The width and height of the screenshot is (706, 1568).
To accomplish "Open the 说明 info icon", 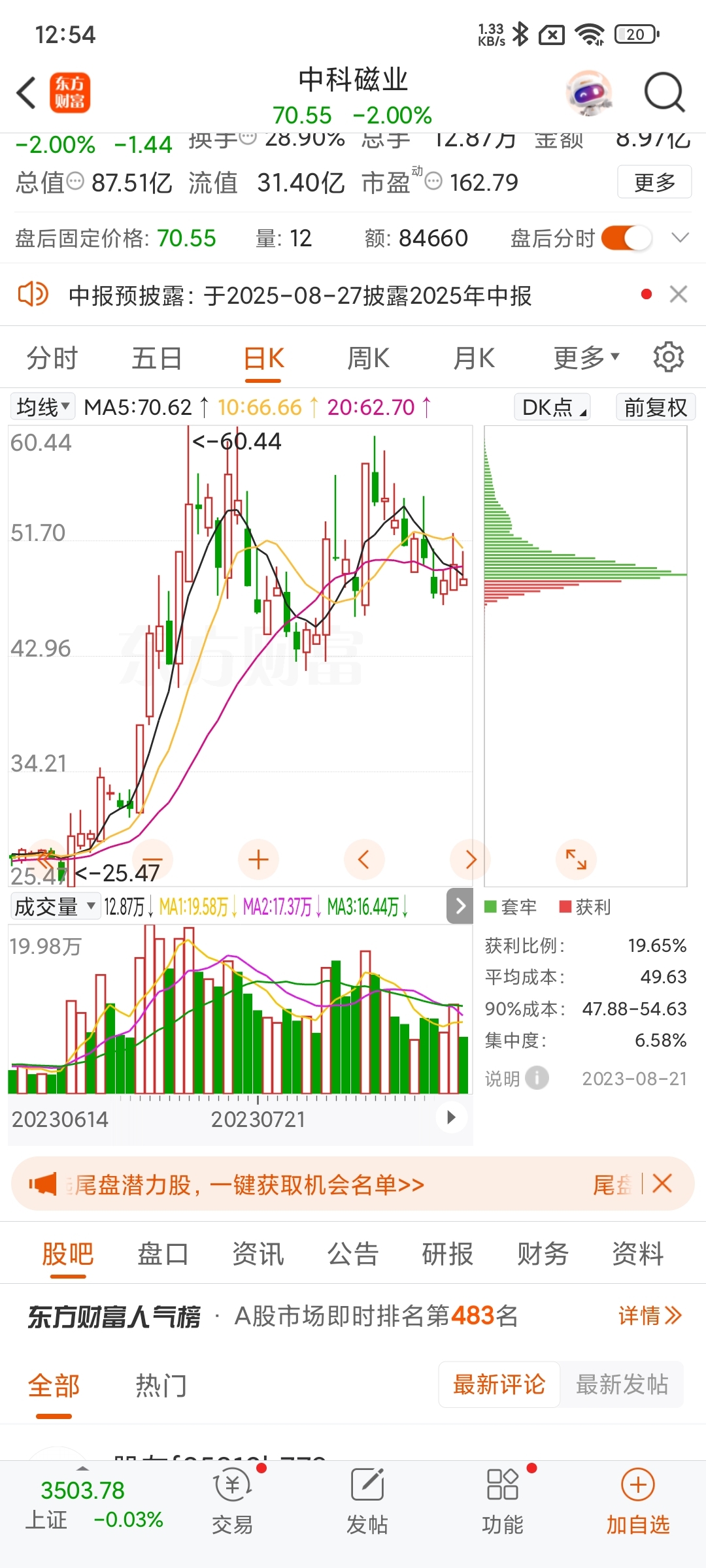I will pos(537,1078).
